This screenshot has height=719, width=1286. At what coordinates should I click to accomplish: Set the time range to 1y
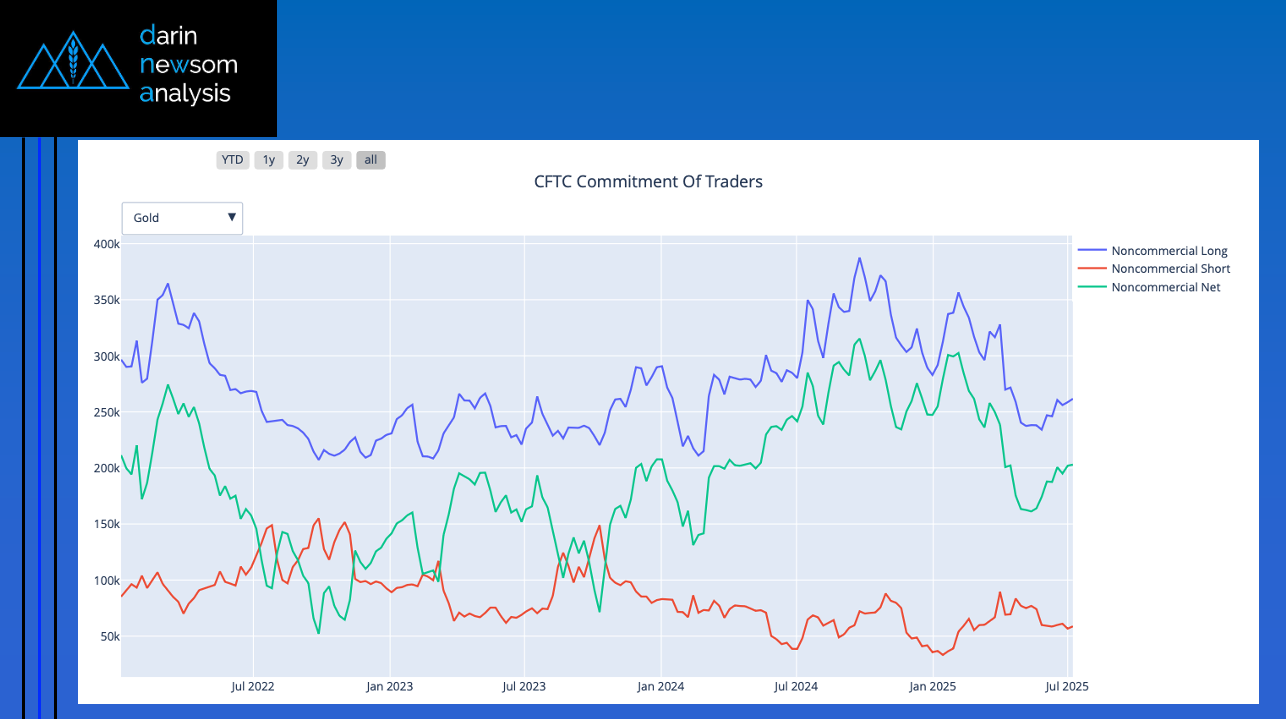click(x=268, y=160)
